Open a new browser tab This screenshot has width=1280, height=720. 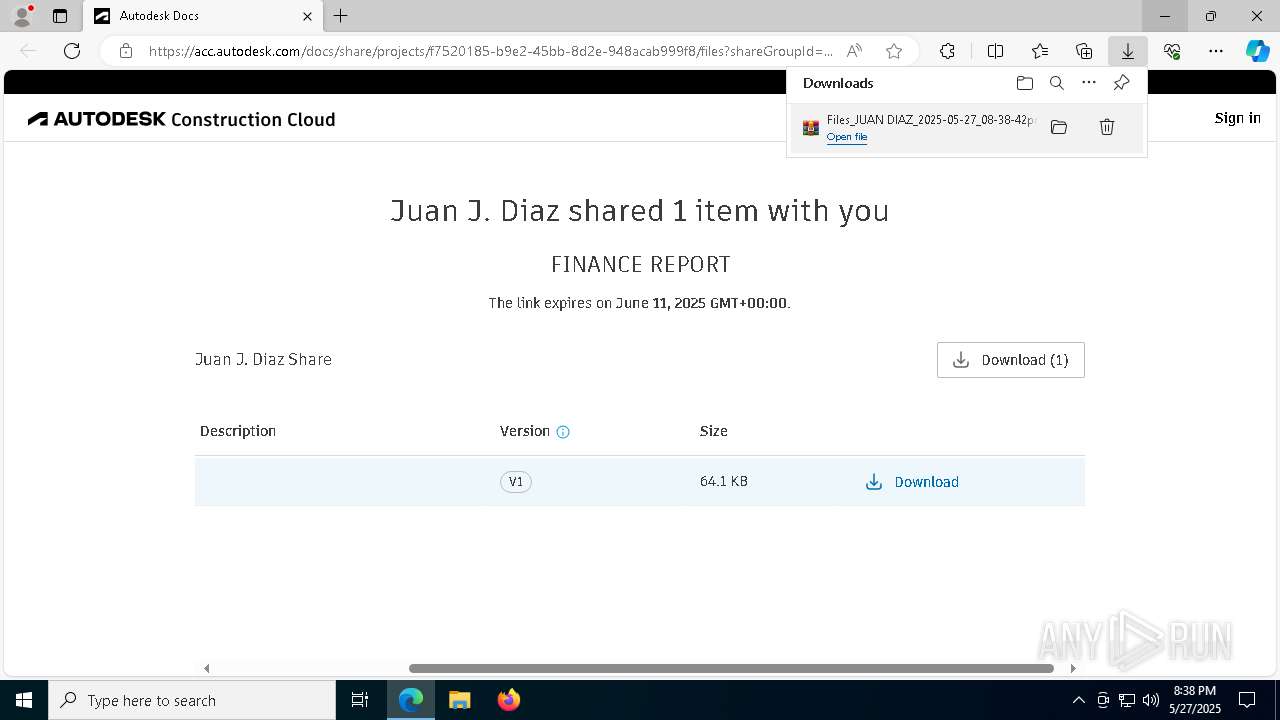(x=341, y=16)
